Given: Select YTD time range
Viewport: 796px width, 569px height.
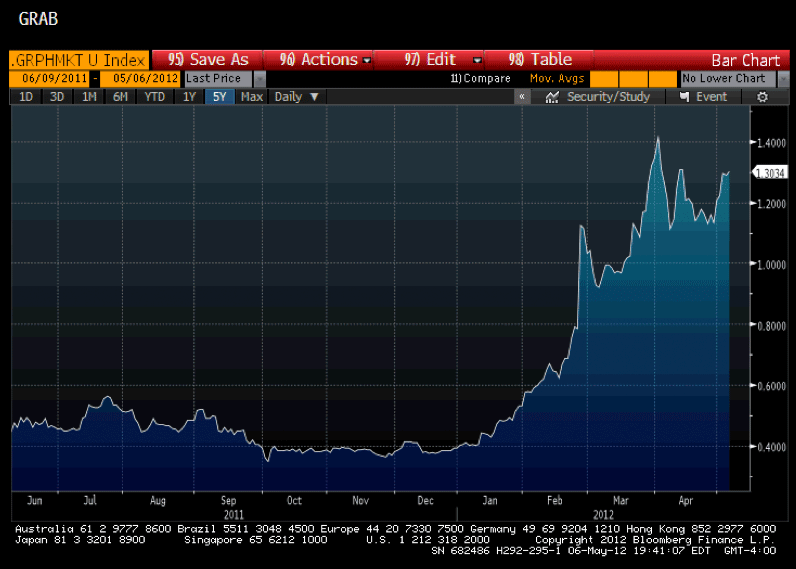Looking at the screenshot, I should point(154,97).
